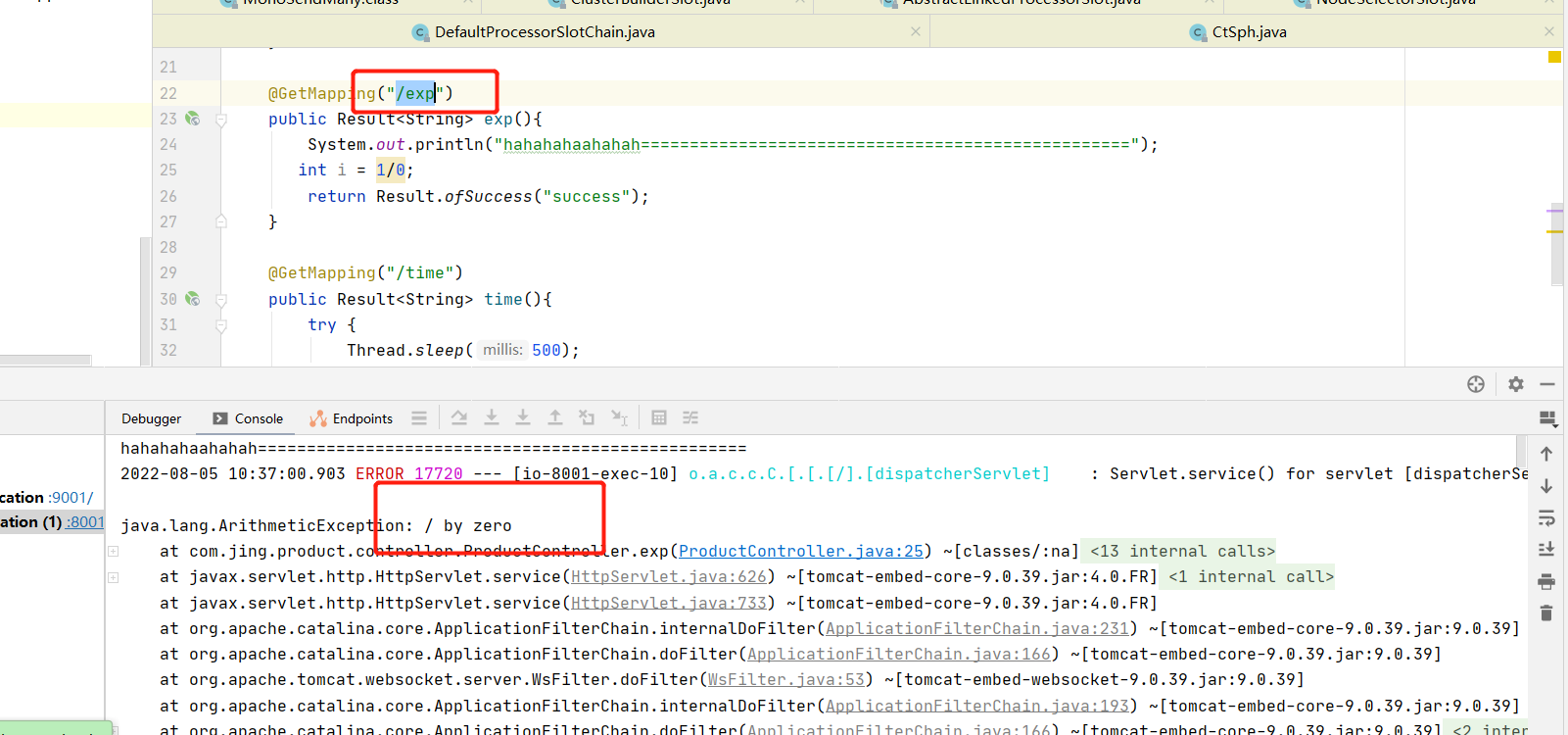
Task: Click the horizontal scrollbar under the left panel
Action: coord(45,360)
